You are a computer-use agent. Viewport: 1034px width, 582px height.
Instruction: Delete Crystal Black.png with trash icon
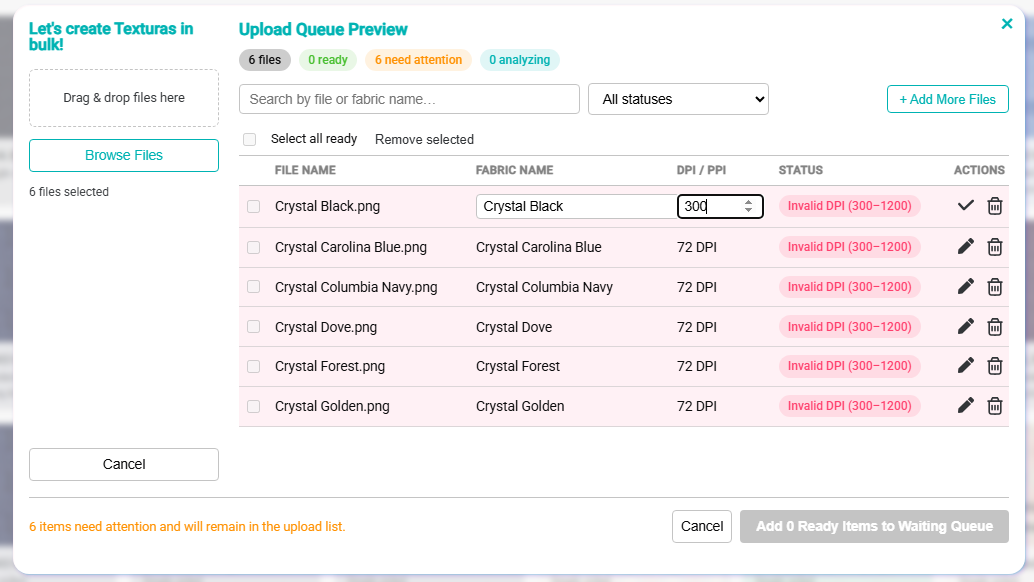coord(994,206)
